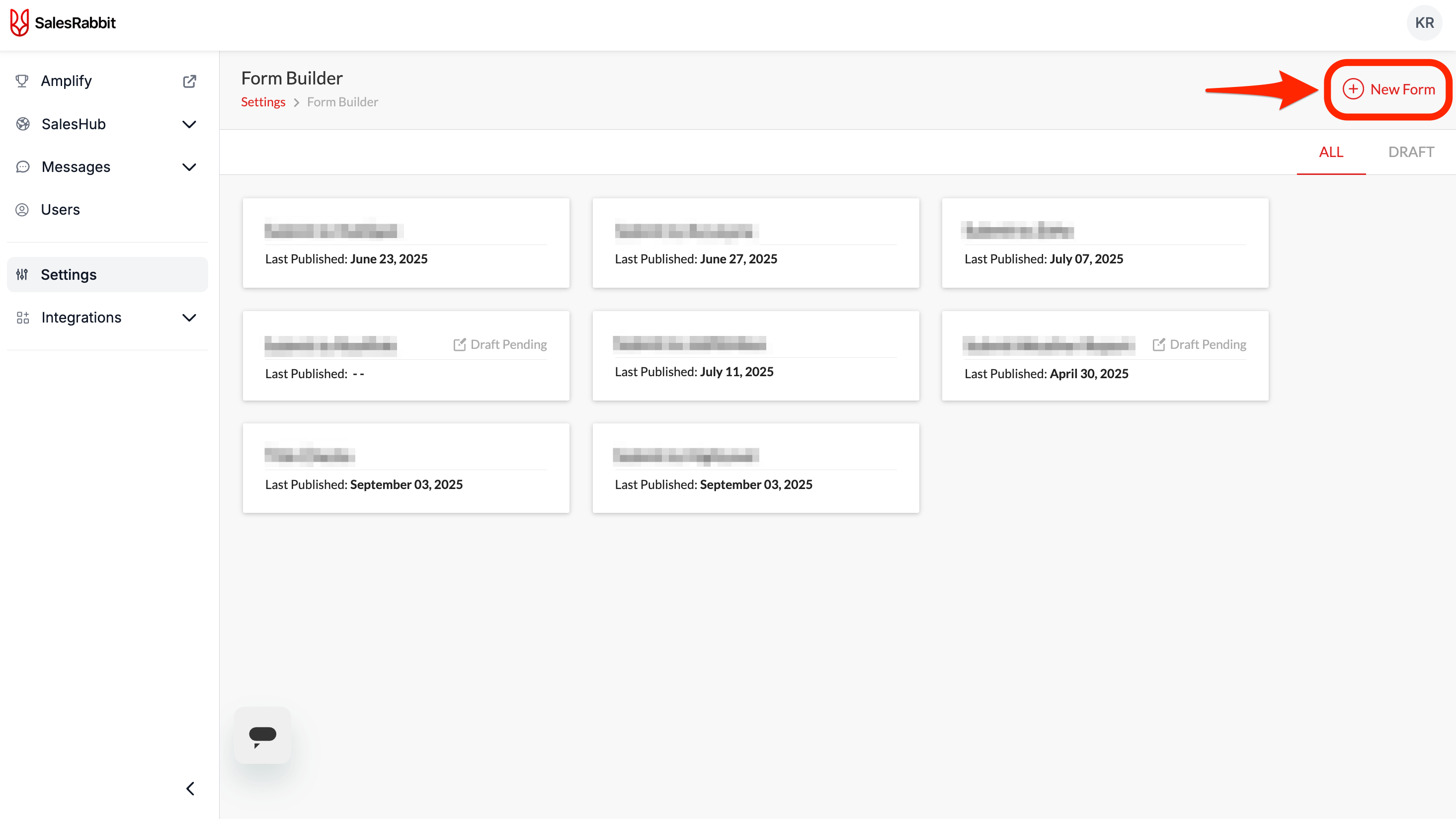Click the Settings breadcrumb link
The image size is (1456, 819).
[x=263, y=102]
